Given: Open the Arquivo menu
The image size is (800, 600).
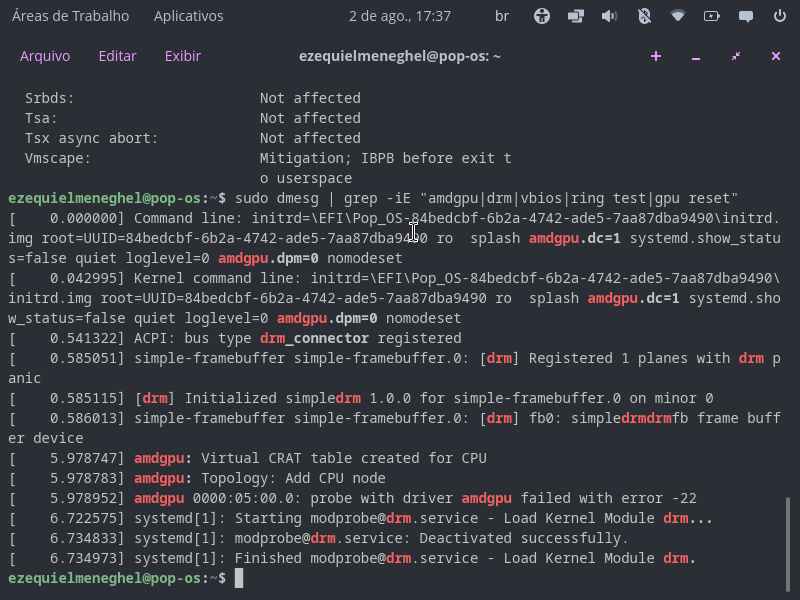Looking at the screenshot, I should point(45,56).
